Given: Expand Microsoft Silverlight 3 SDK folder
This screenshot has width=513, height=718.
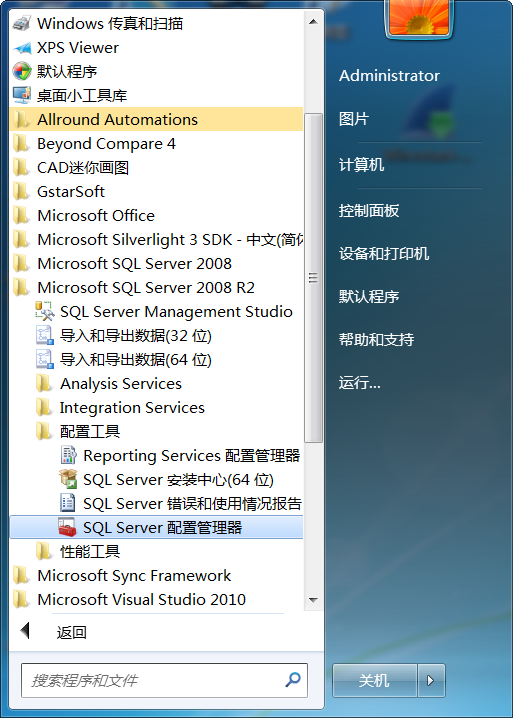Looking at the screenshot, I should tap(156, 239).
